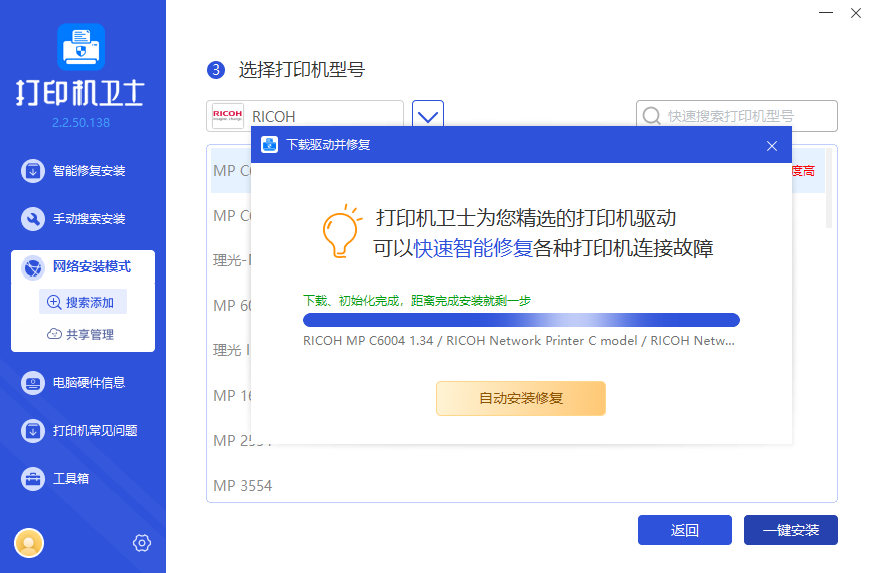Screen dimensions: 875x573
Task: Click the 返回 button
Action: click(685, 530)
